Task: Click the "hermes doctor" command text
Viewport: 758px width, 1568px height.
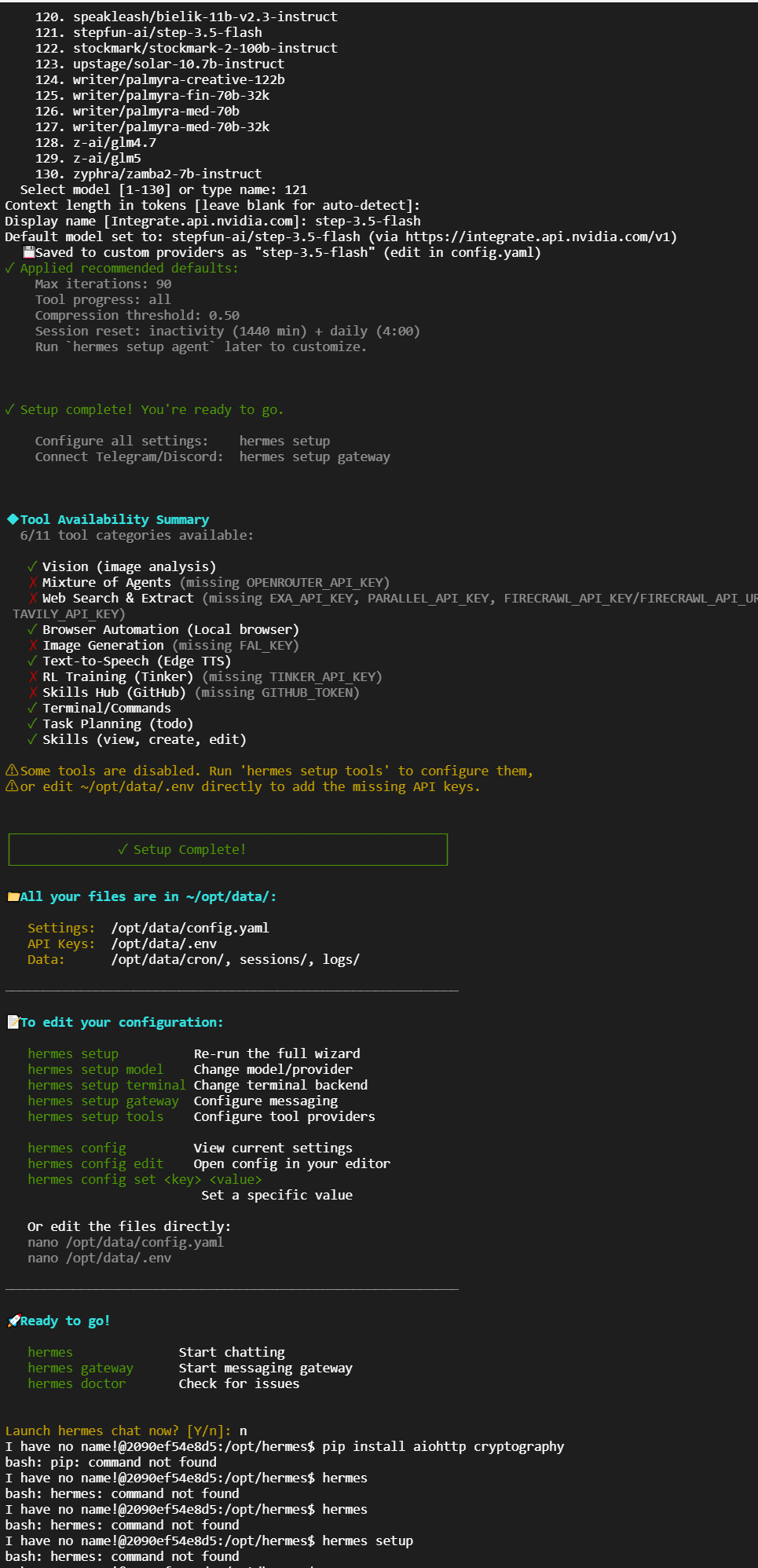Action: pyautogui.click(x=76, y=1383)
